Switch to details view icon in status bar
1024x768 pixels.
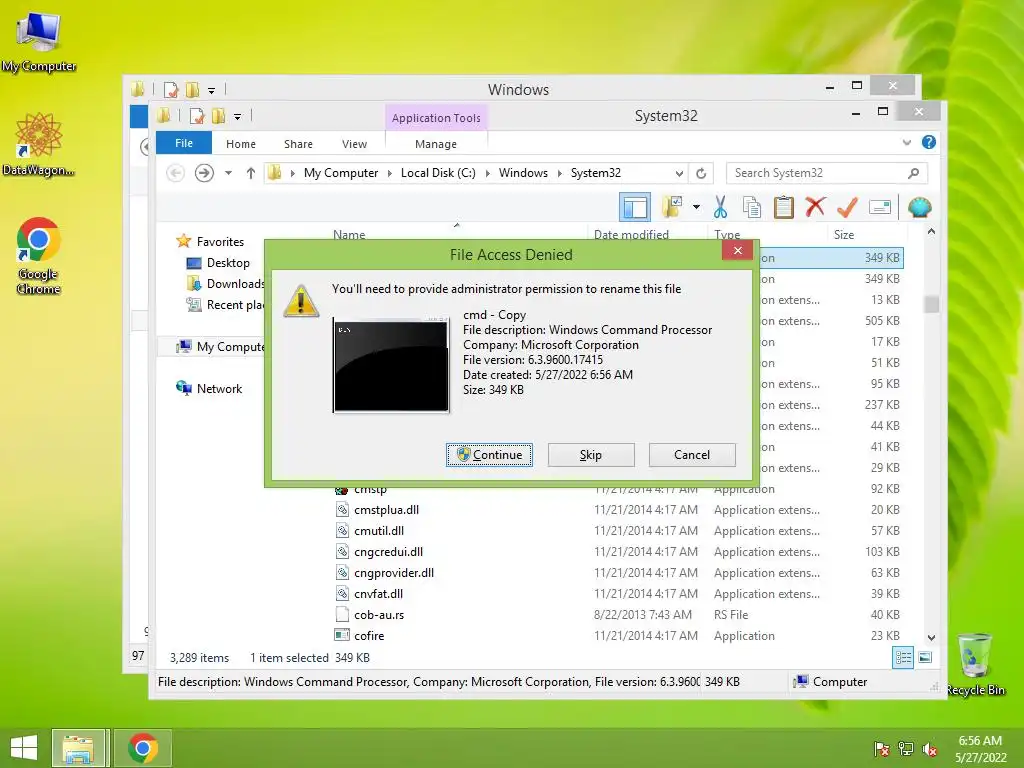pyautogui.click(x=903, y=658)
